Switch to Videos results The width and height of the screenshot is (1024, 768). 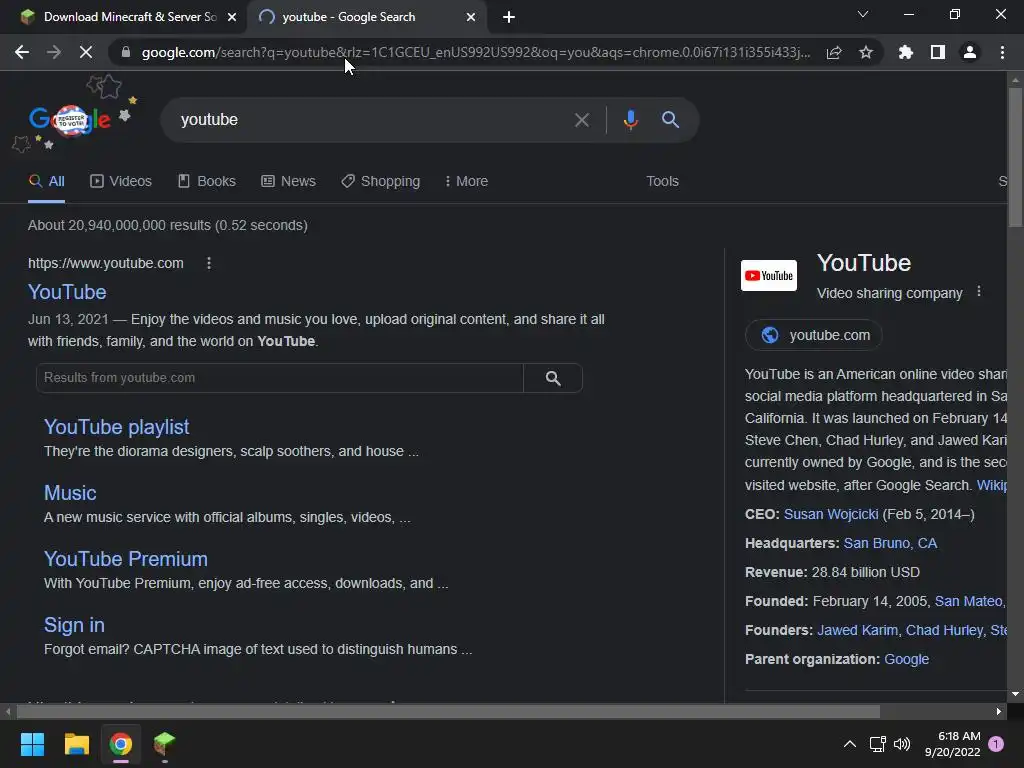121,182
